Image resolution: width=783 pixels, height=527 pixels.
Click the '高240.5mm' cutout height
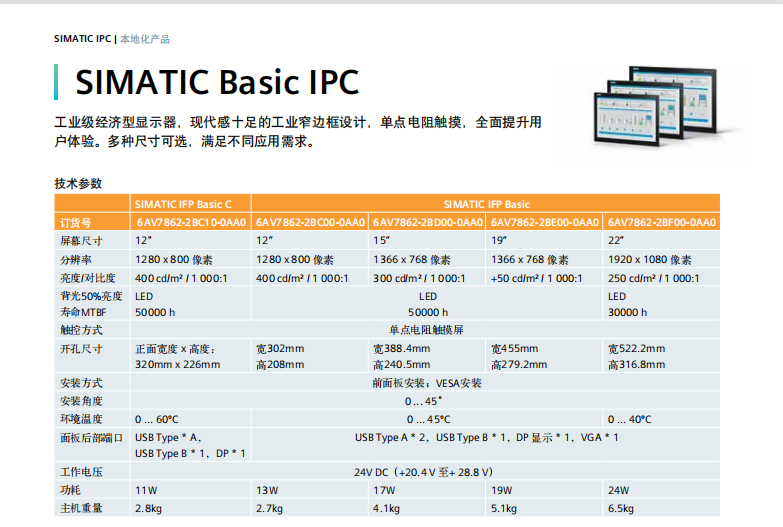point(401,365)
